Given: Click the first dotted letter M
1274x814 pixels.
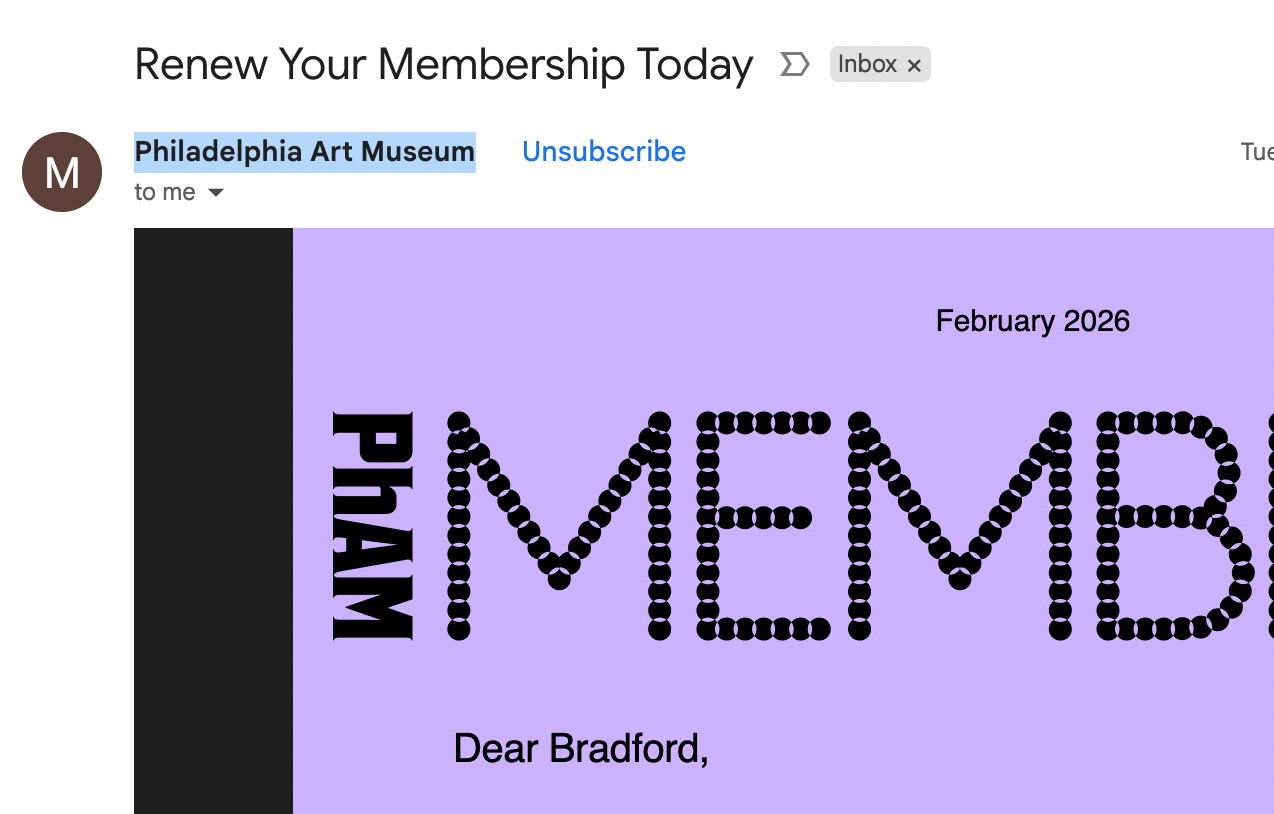Looking at the screenshot, I should (x=559, y=526).
